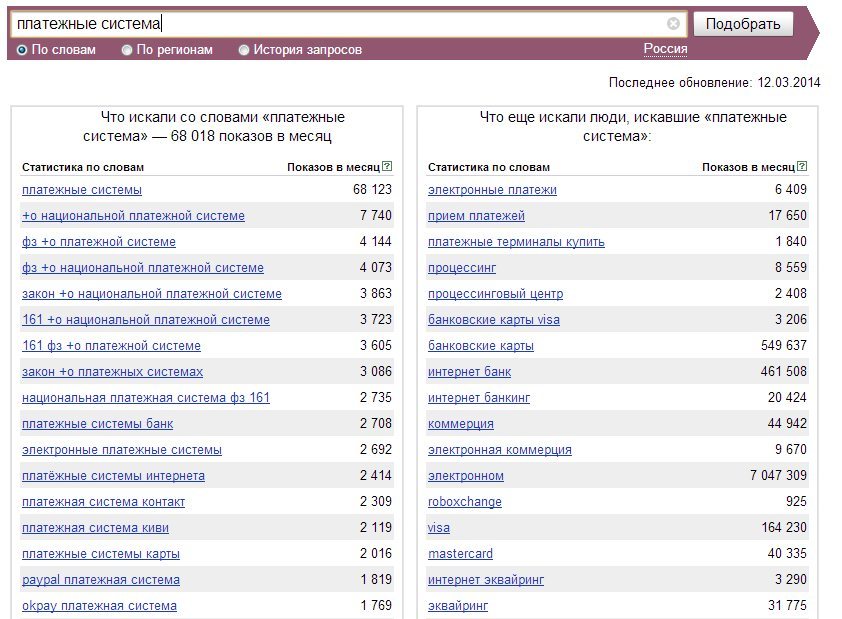
Task: Open 'платежная система контакт' link
Action: tap(103, 502)
